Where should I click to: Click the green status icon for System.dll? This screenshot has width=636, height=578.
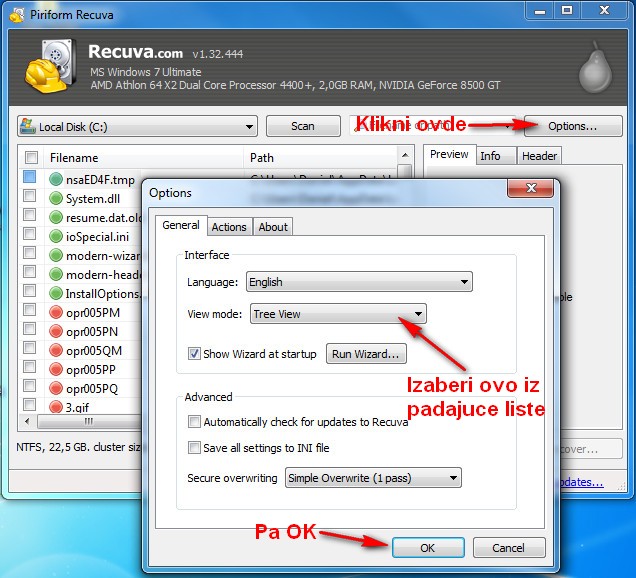click(56, 198)
